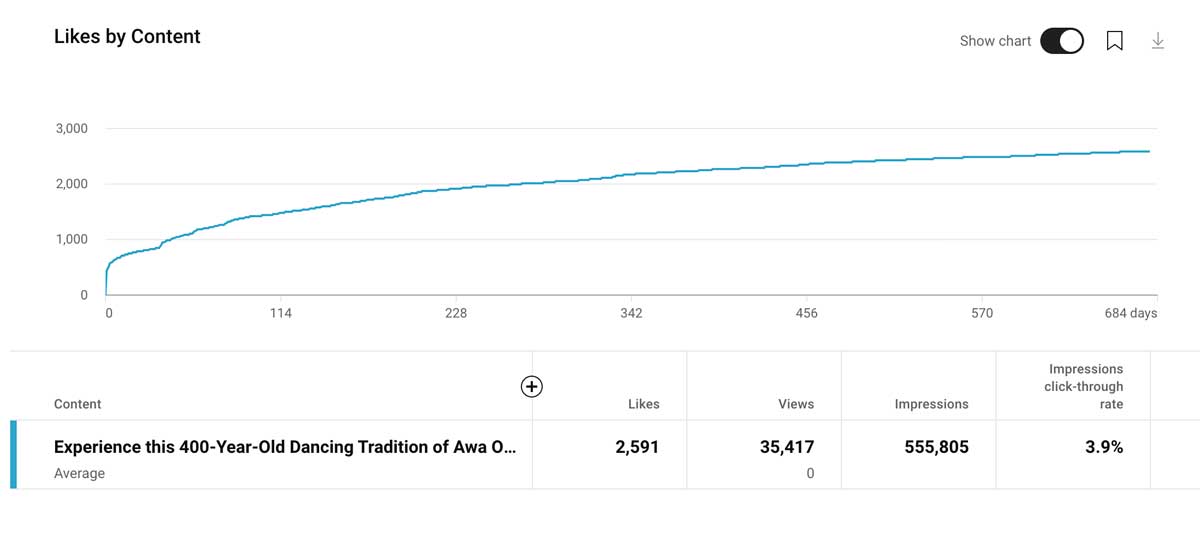The width and height of the screenshot is (1200, 560).
Task: Click the Likes by Content heading
Action: click(127, 37)
